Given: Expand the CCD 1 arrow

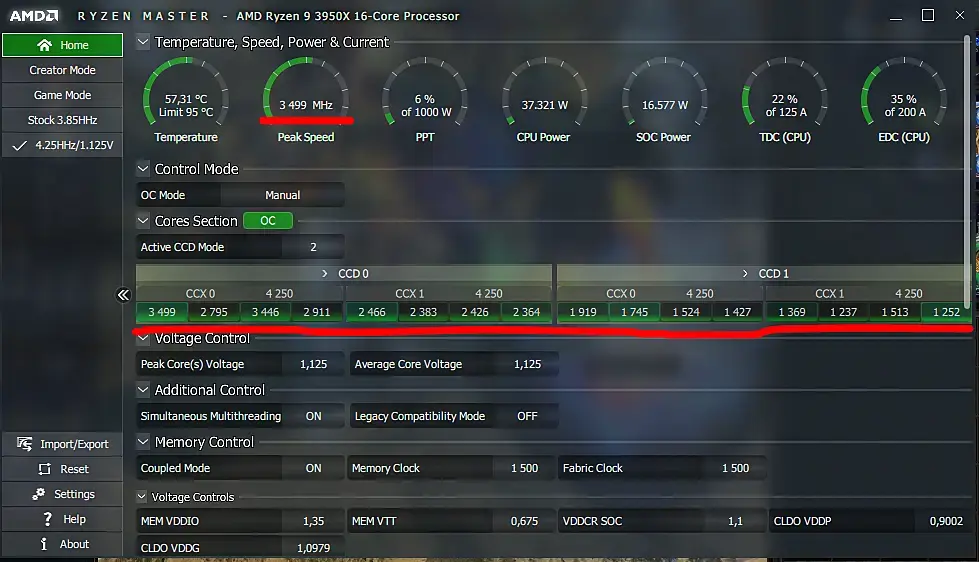Looking at the screenshot, I should [745, 274].
